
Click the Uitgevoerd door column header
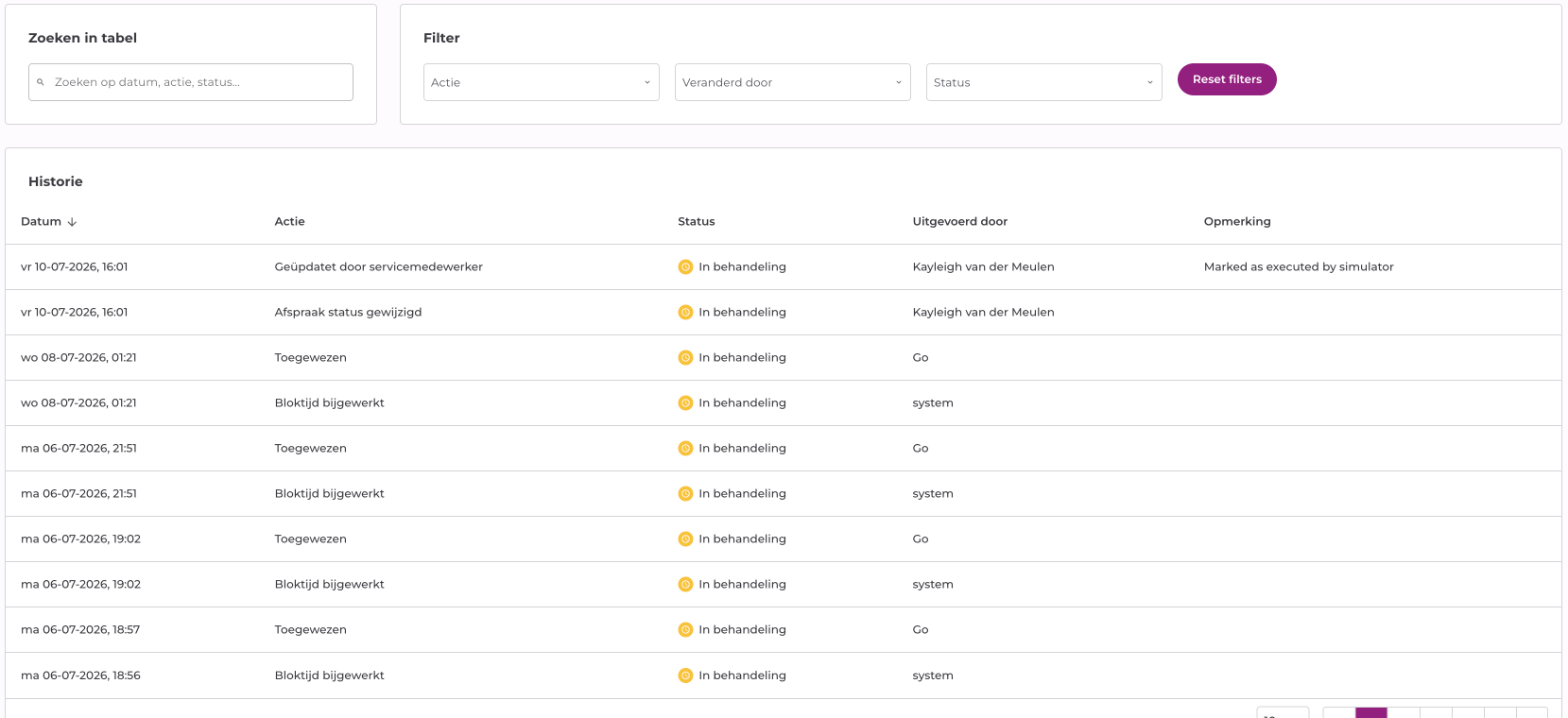[x=959, y=222]
